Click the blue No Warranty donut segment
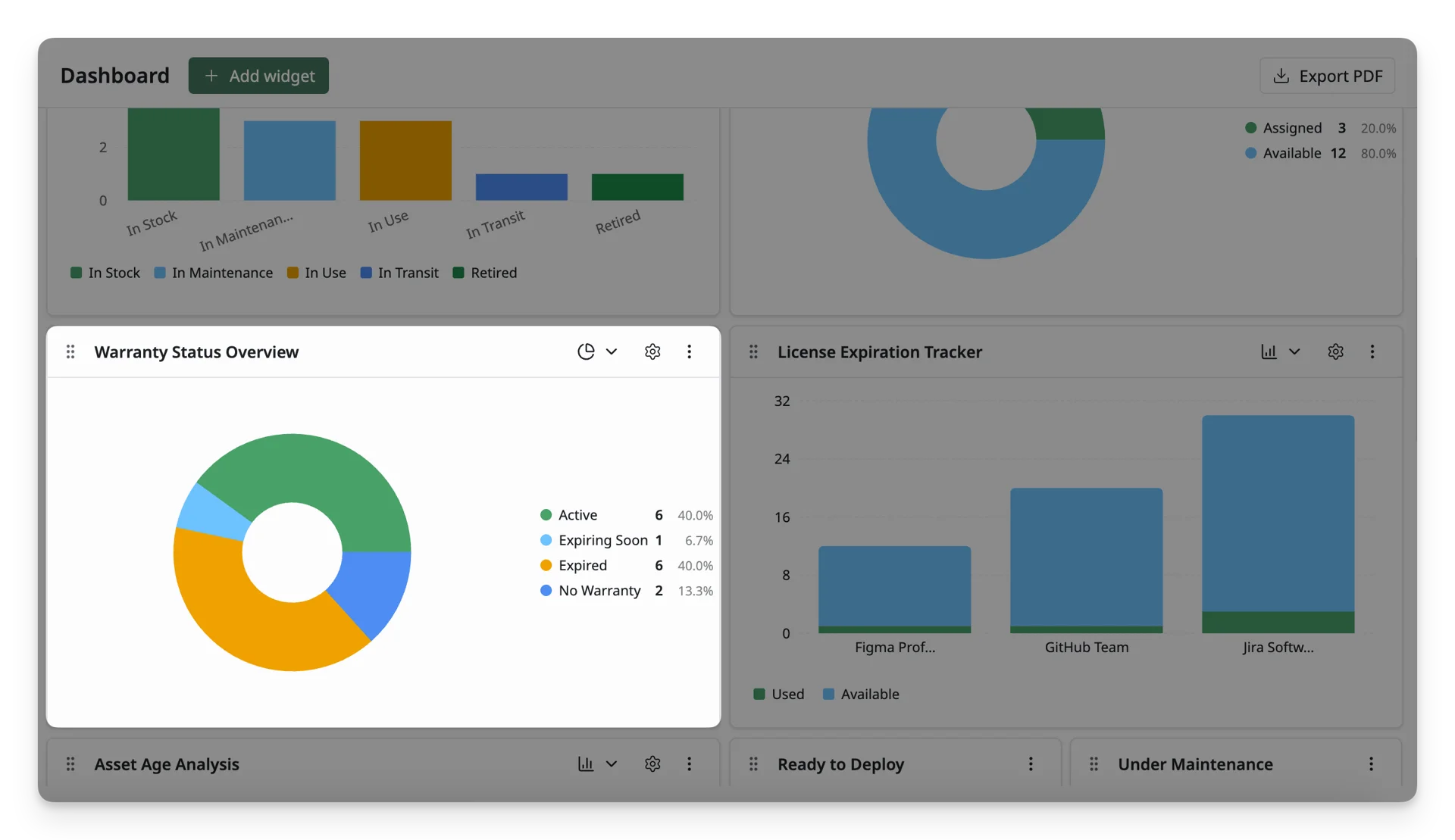Viewport: 1455px width, 840px height. [x=374, y=587]
